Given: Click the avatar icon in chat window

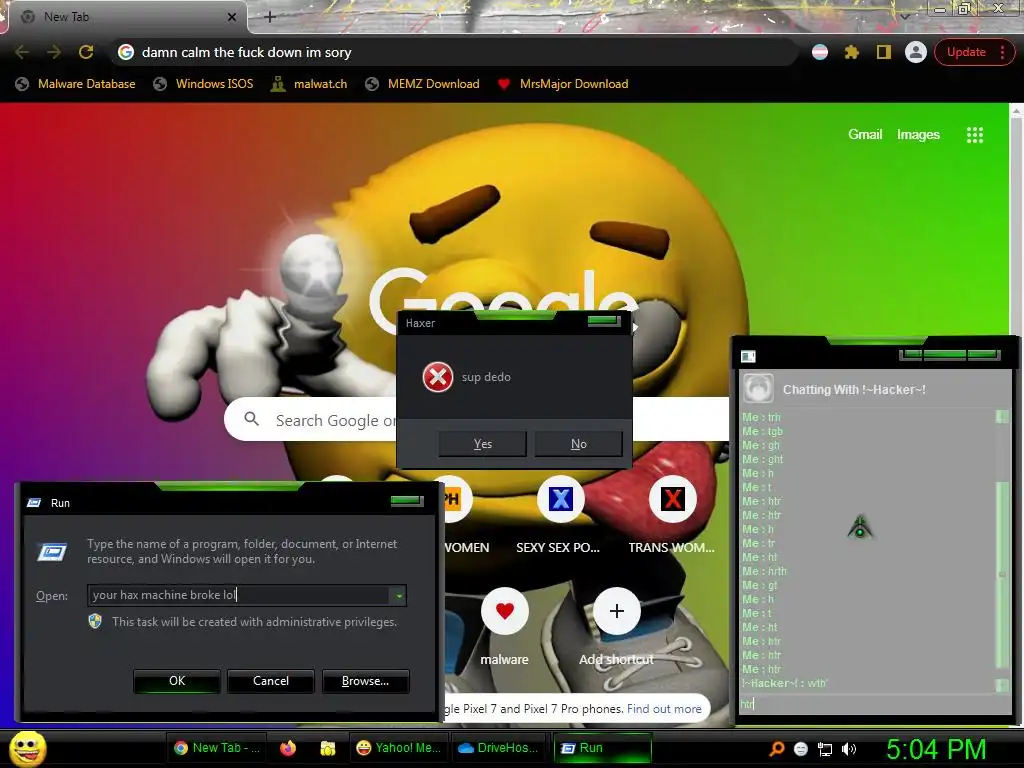Looking at the screenshot, I should coord(758,389).
